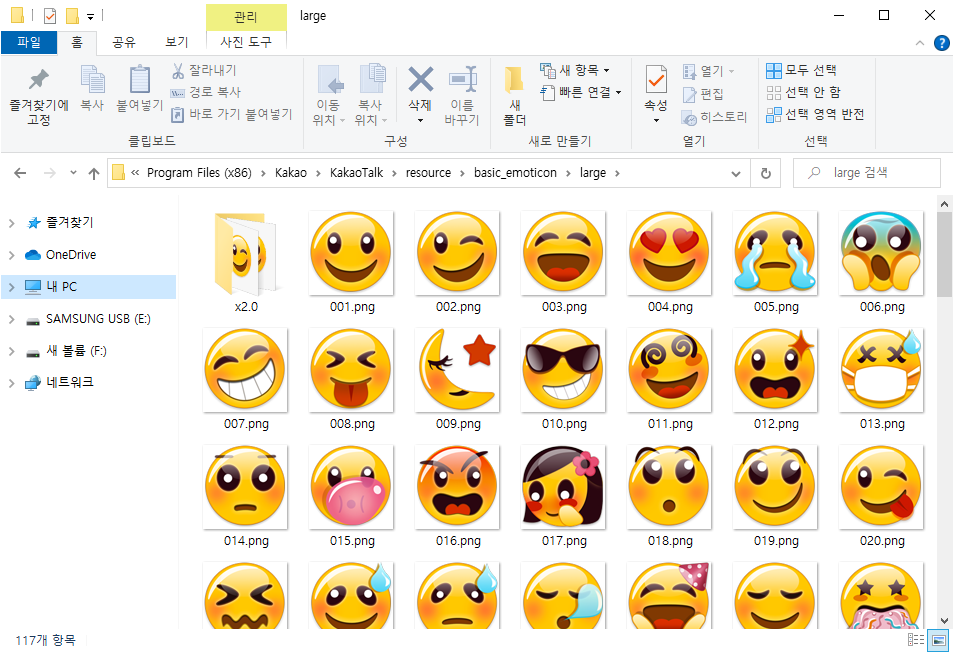Click 모두 선택 (Select all)
The image size is (954, 653).
(801, 70)
